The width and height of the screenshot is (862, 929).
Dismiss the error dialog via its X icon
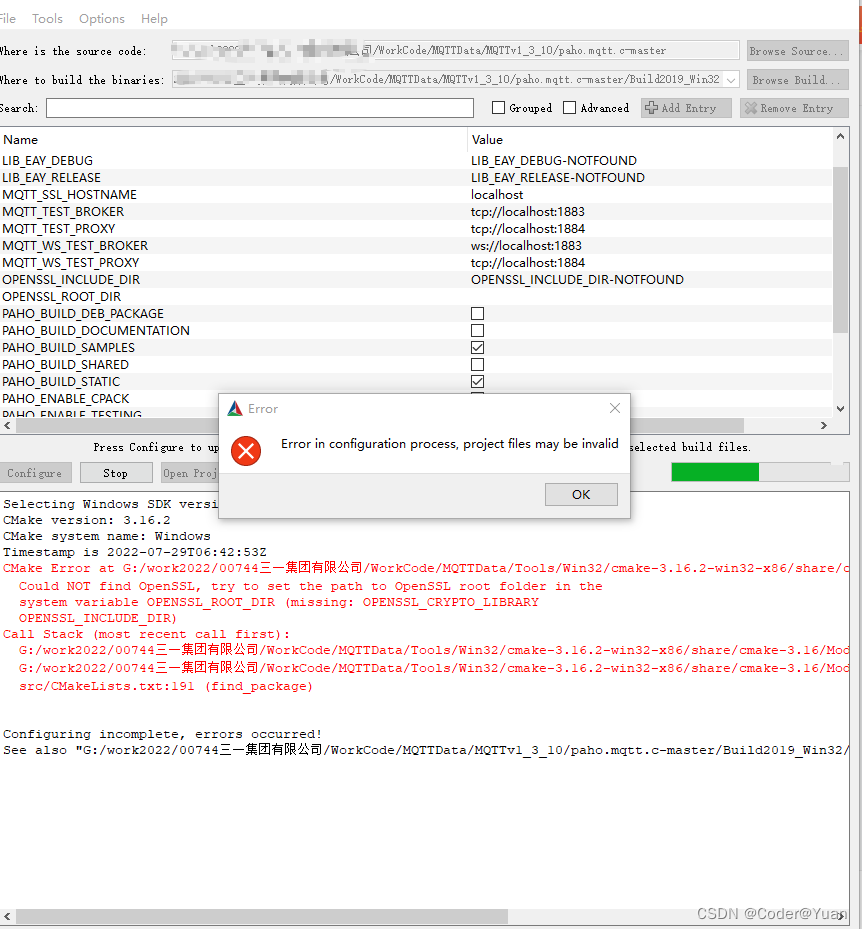[x=614, y=408]
